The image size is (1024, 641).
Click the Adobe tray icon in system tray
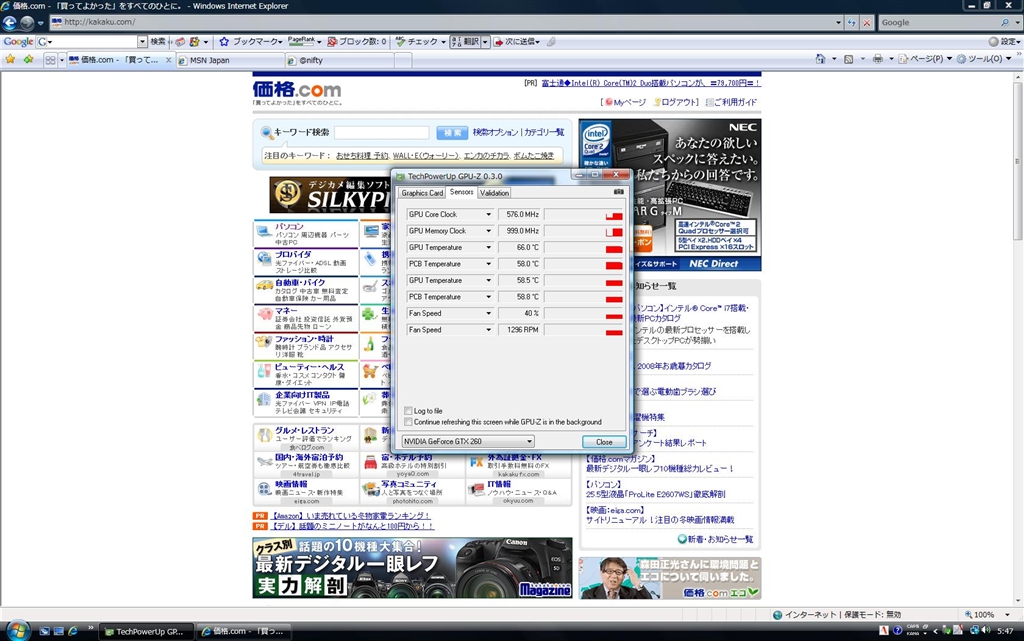(x=884, y=631)
